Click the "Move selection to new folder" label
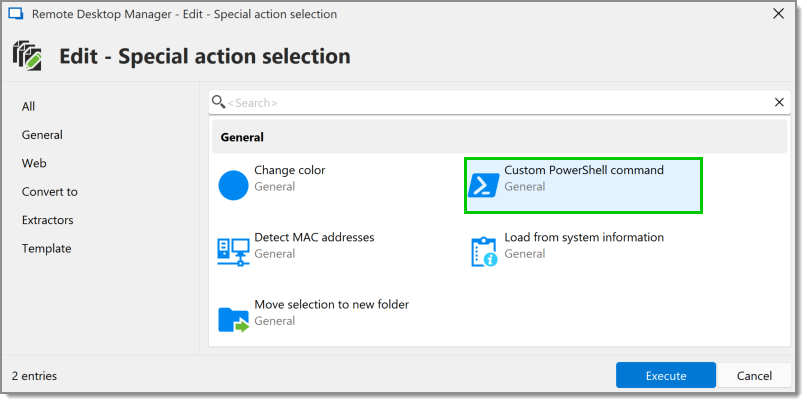807x404 pixels. 331,305
